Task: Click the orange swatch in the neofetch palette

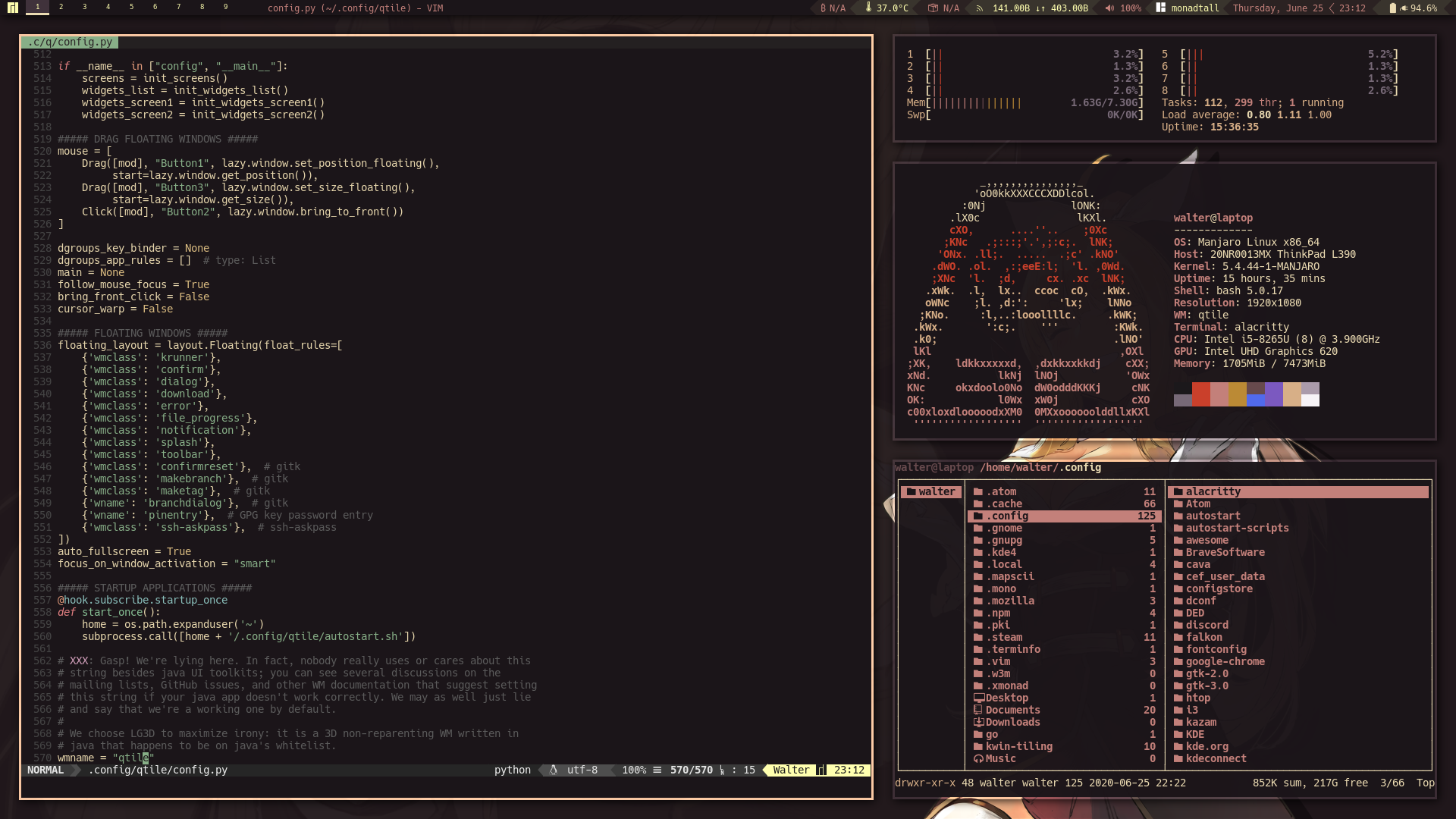Action: (x=1200, y=394)
